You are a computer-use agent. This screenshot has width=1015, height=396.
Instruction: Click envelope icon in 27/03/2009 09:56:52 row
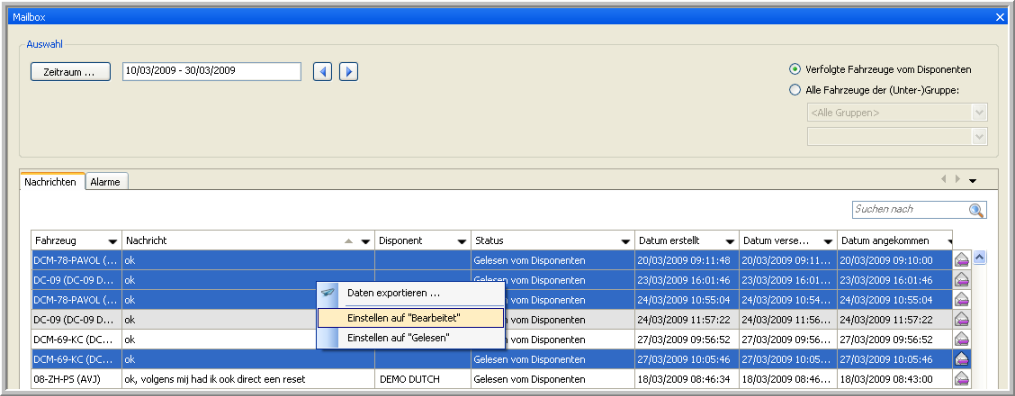[x=961, y=339]
